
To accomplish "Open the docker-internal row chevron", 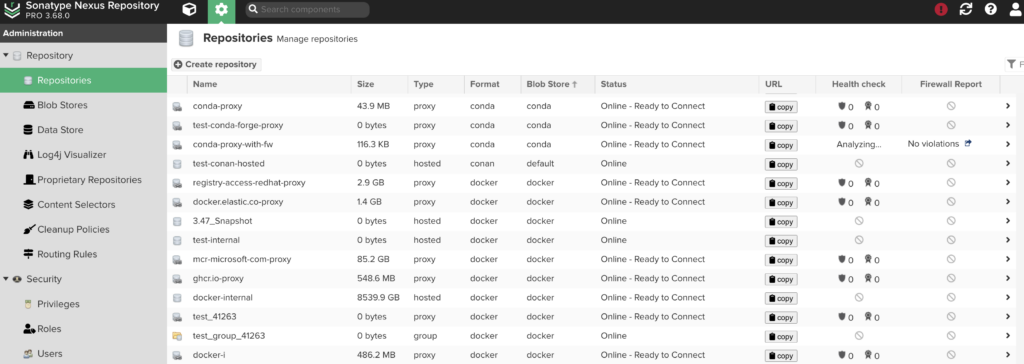I will (x=1009, y=298).
